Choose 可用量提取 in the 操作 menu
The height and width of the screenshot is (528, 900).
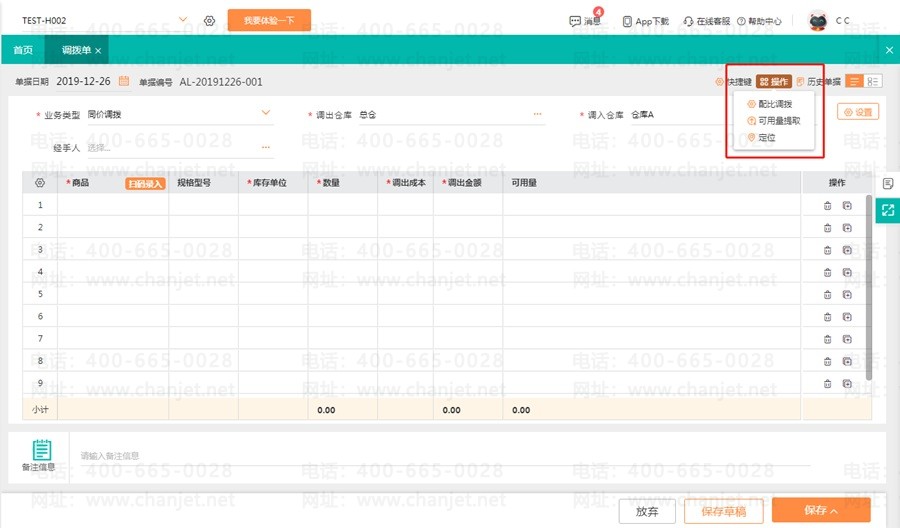click(779, 120)
